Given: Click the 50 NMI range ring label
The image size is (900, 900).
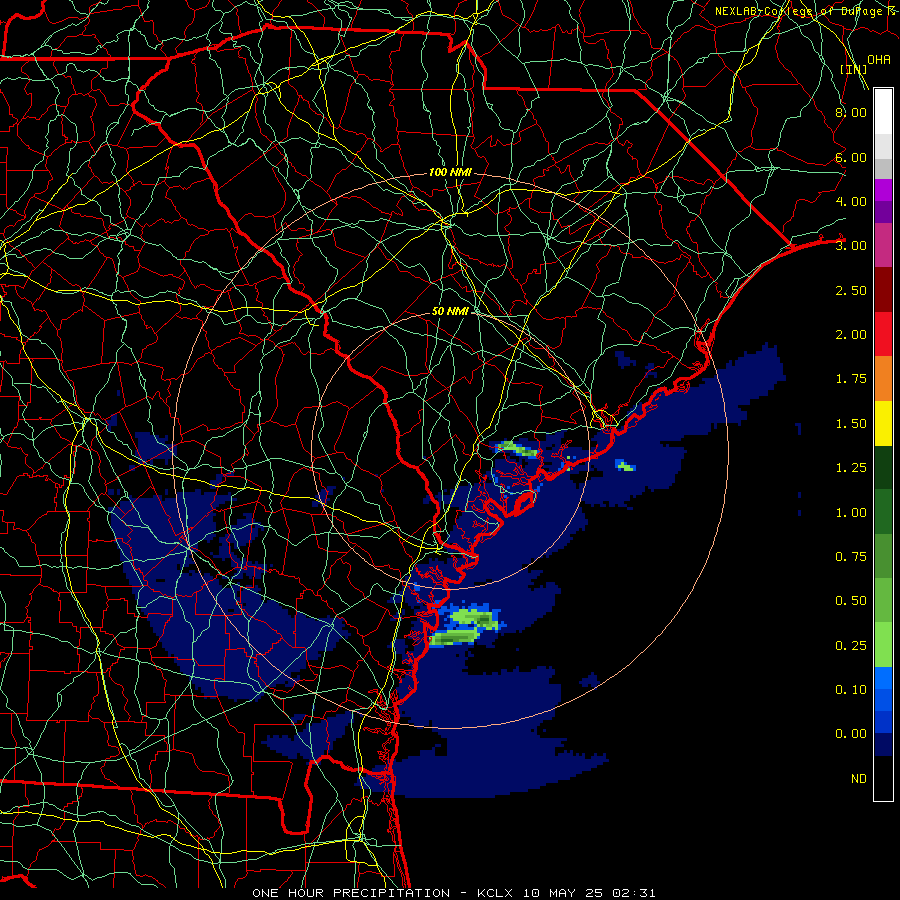Looking at the screenshot, I should (x=450, y=311).
